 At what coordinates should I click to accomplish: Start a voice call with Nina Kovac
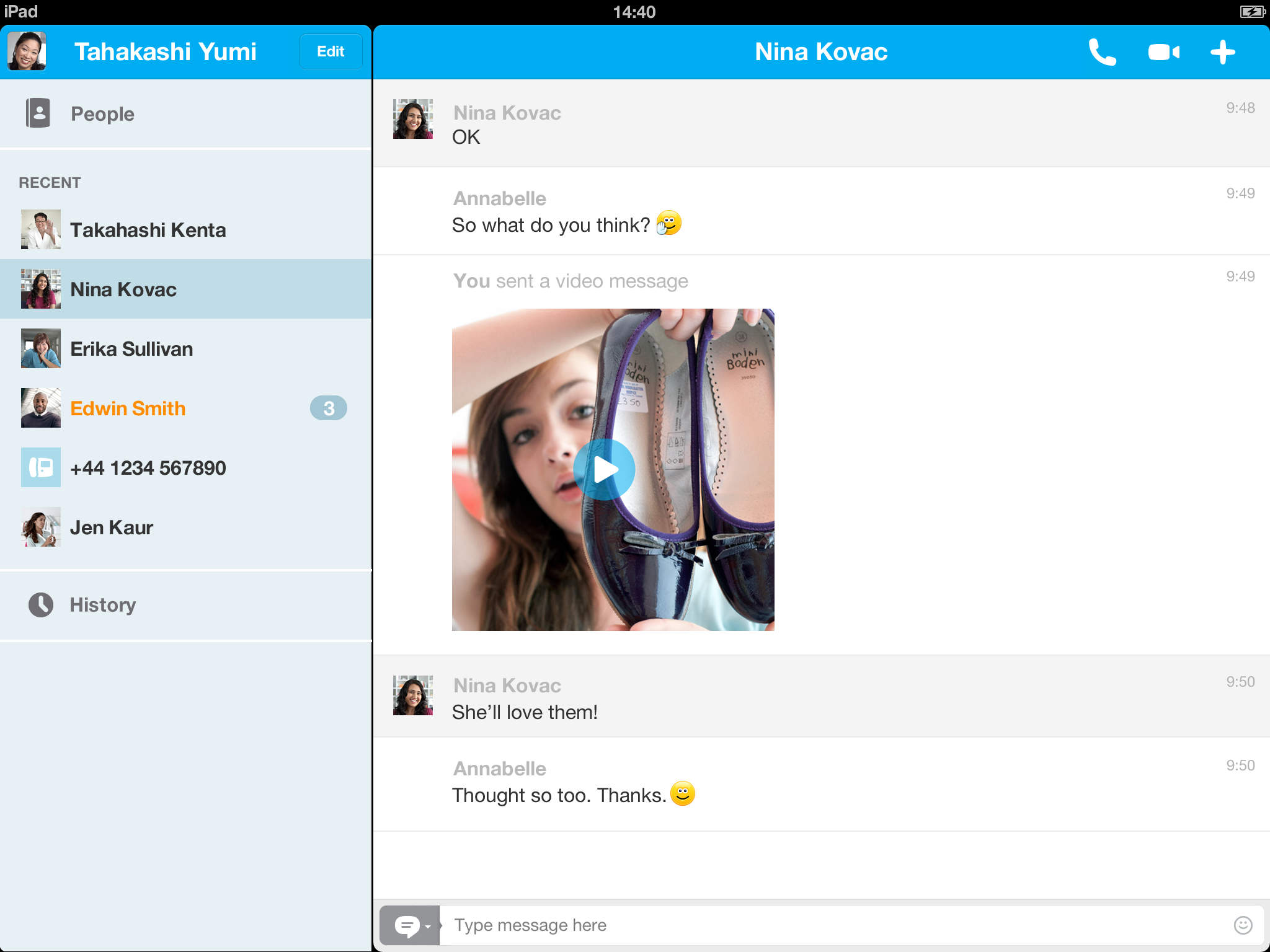1103,52
